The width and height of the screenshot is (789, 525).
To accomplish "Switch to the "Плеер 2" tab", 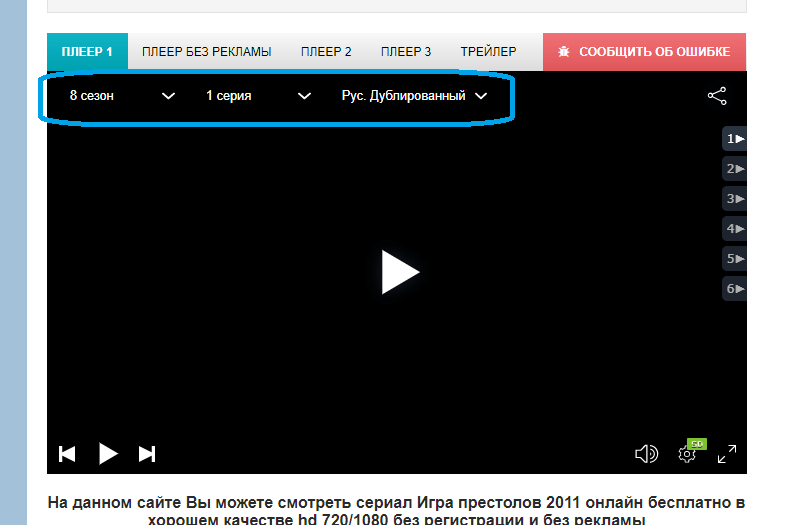I will 326,52.
